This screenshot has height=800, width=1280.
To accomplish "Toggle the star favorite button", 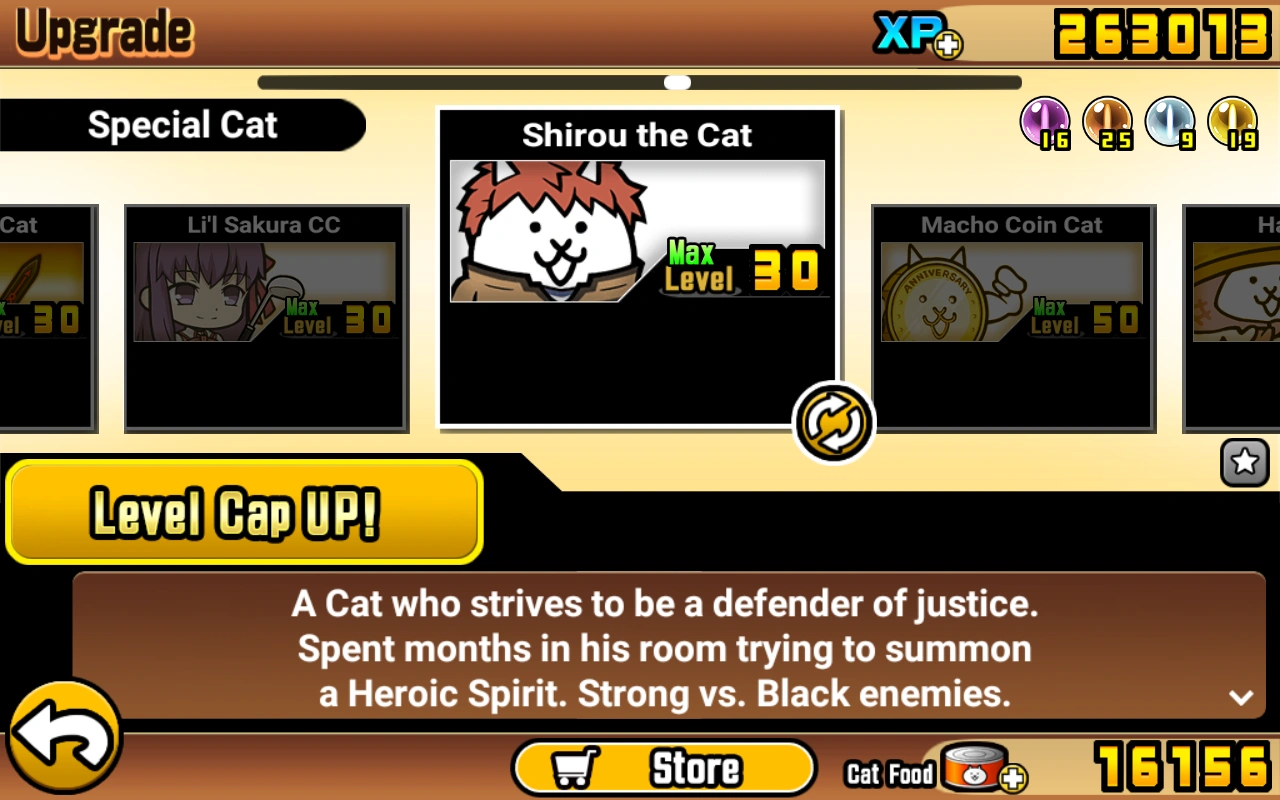I will 1245,462.
